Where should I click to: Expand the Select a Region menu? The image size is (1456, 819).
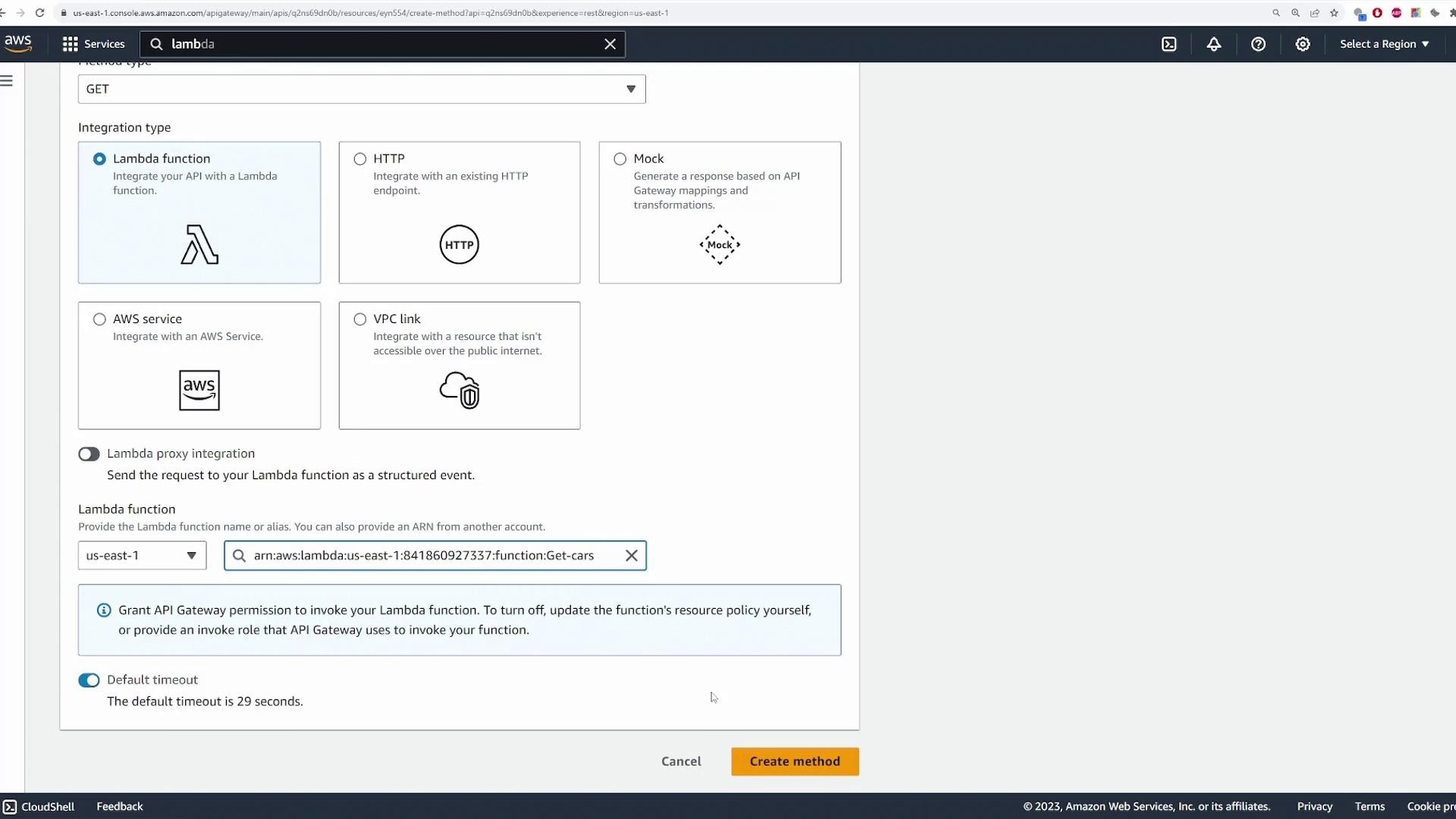[x=1383, y=44]
